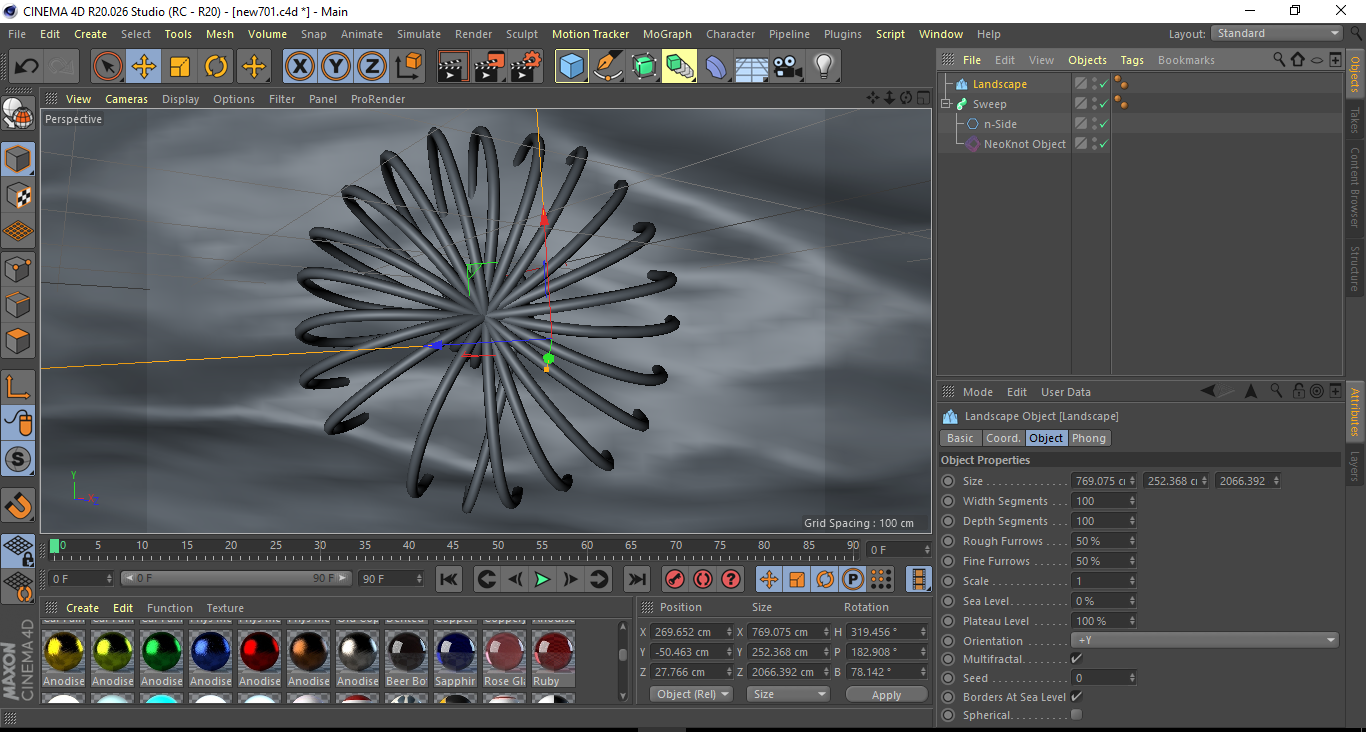Switch to Edges mode
Image resolution: width=1366 pixels, height=732 pixels.
(x=18, y=305)
